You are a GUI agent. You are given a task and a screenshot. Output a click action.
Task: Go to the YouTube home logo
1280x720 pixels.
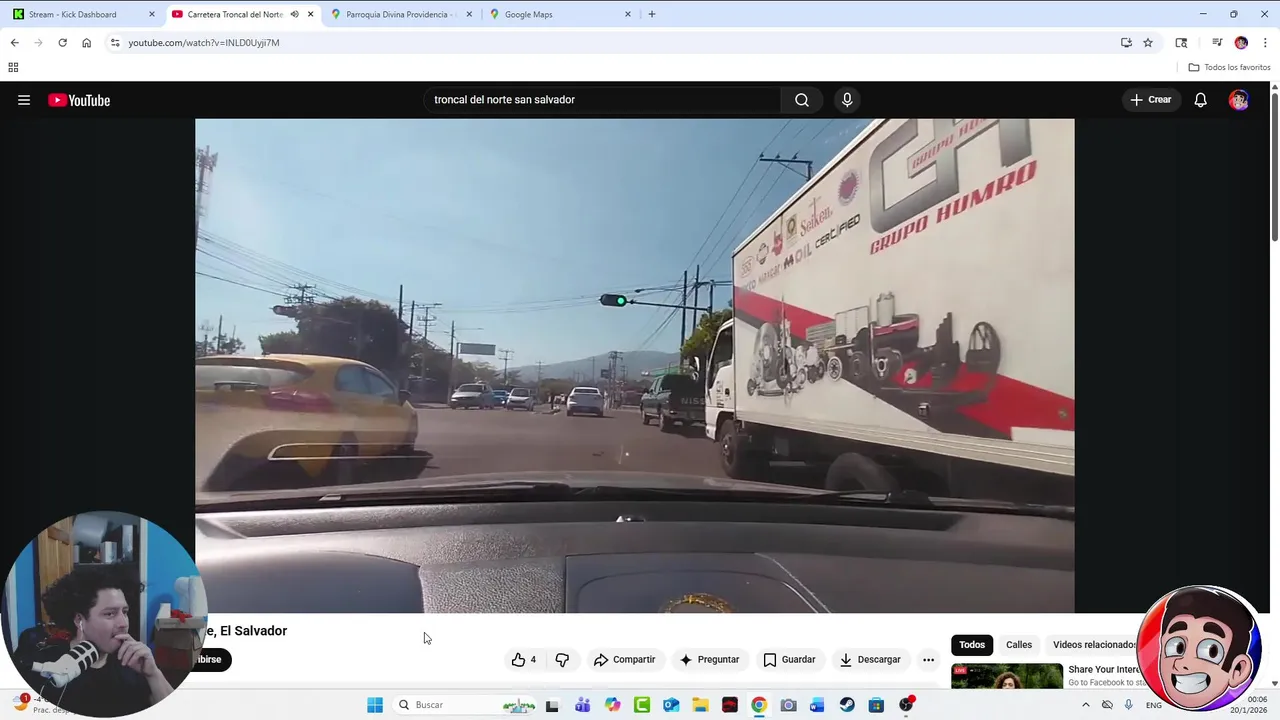pos(79,100)
